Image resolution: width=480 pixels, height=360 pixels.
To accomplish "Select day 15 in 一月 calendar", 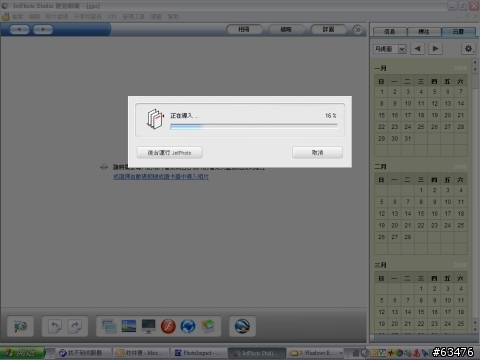I will coord(382,115).
